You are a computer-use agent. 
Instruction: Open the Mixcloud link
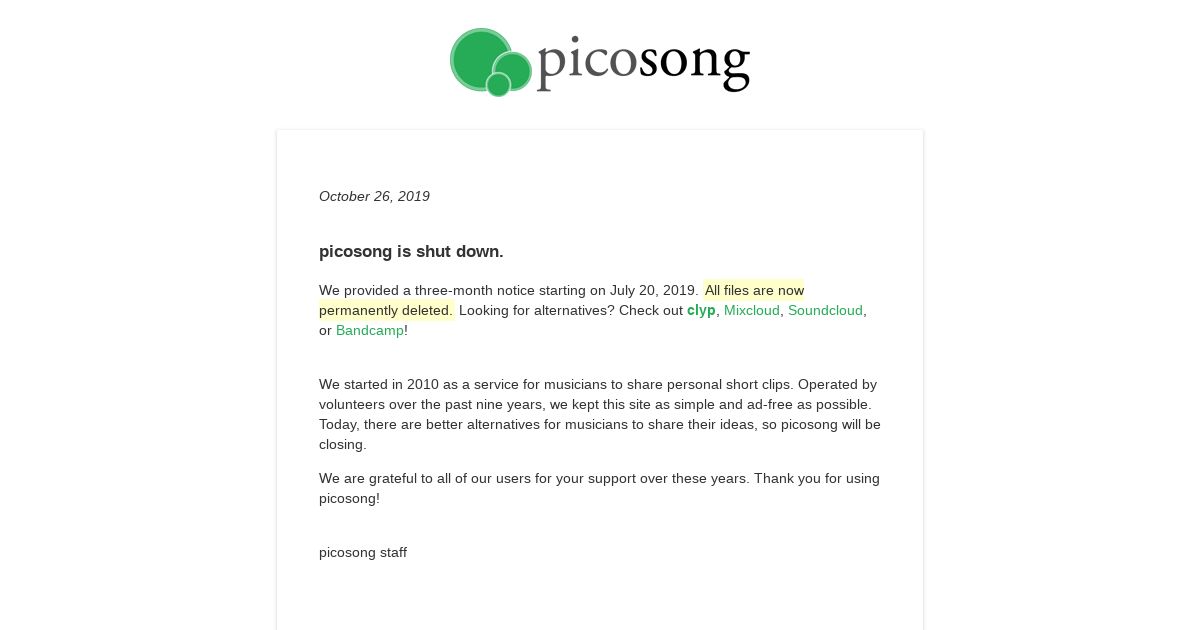coord(752,310)
